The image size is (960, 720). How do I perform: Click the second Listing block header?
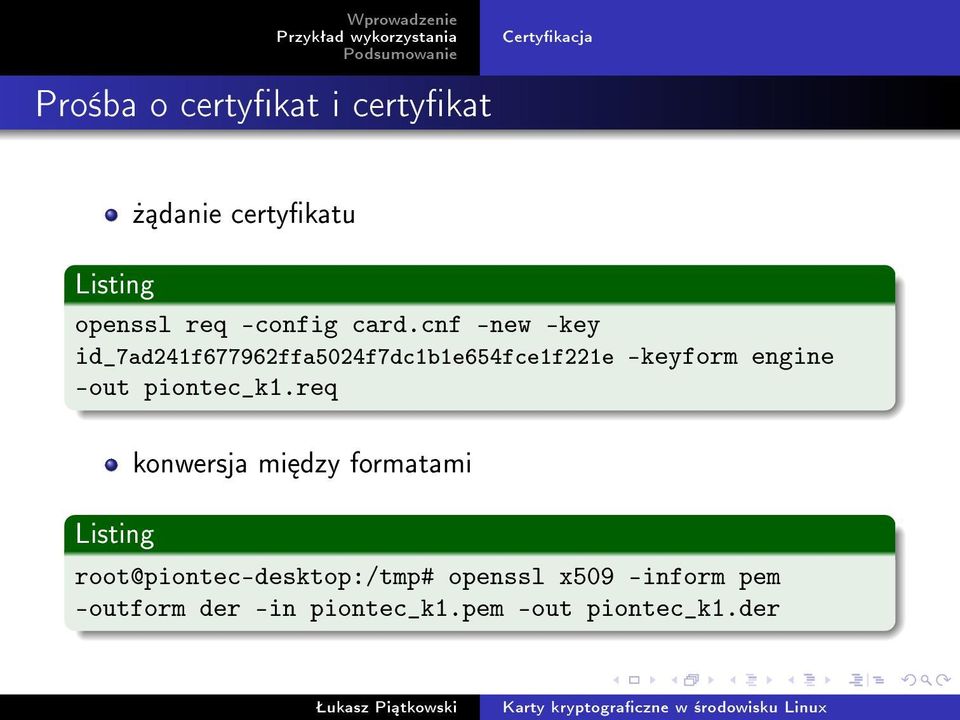coord(479,534)
